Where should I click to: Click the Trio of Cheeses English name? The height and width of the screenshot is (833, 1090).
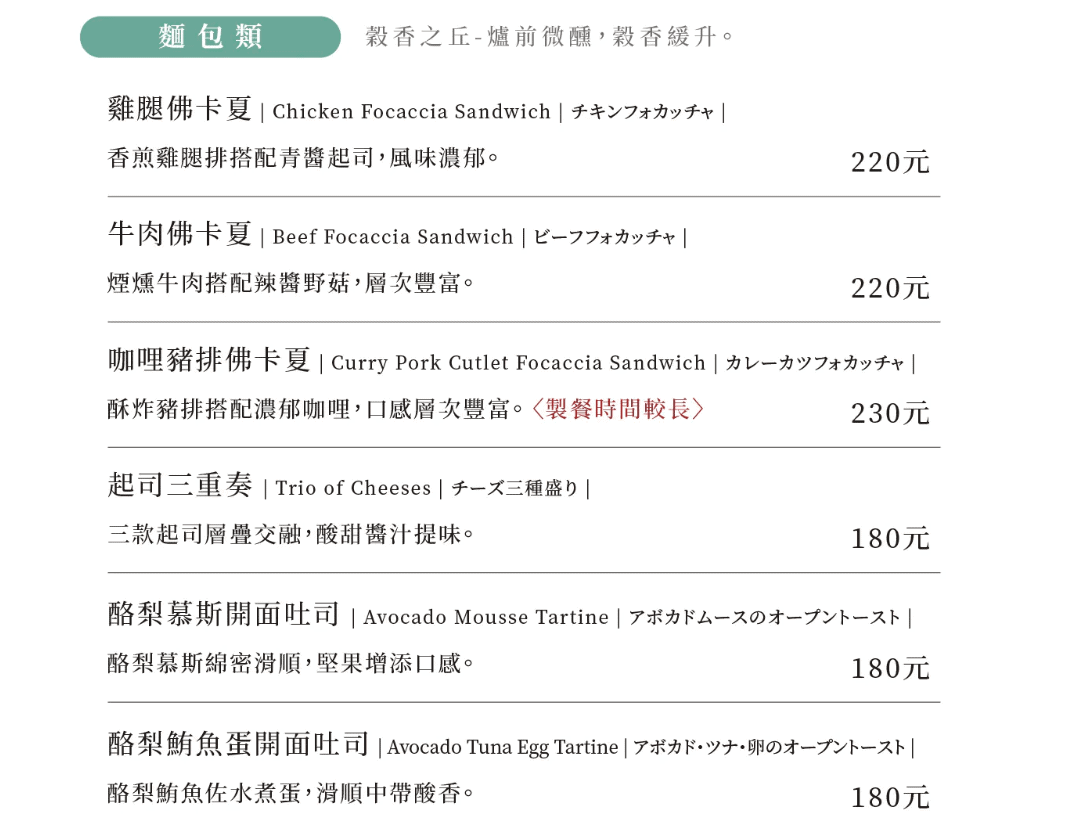pos(353,489)
